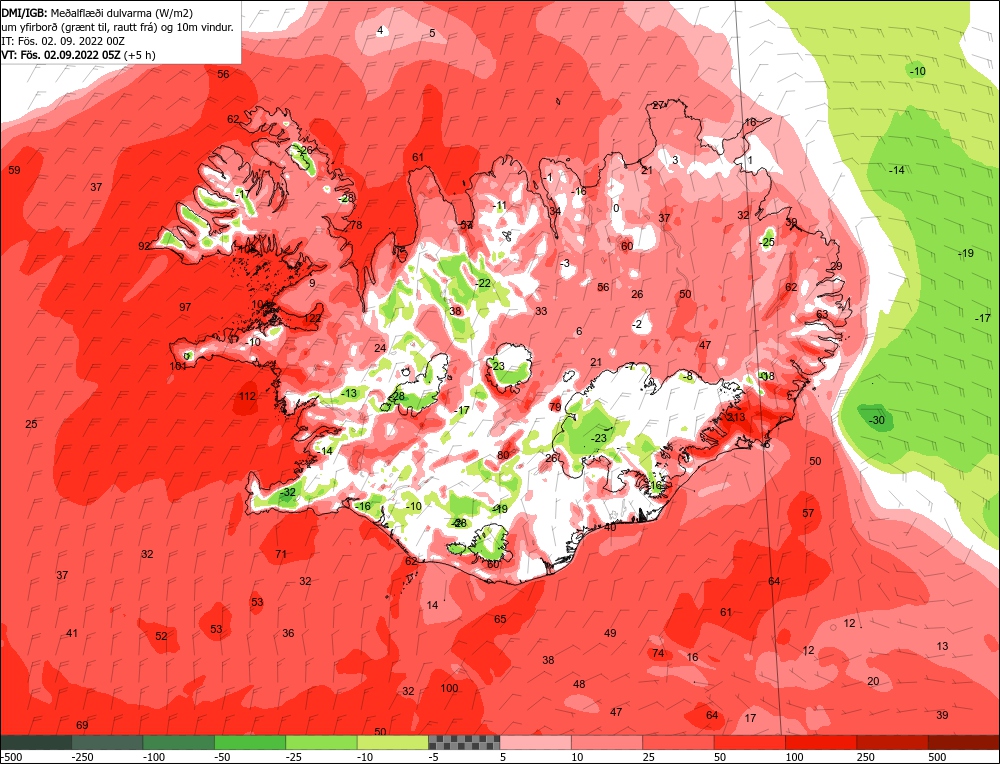Pick the dark red swatch between 250 and 500
Image resolution: width=1000 pixels, height=764 pixels.
tap(893, 742)
